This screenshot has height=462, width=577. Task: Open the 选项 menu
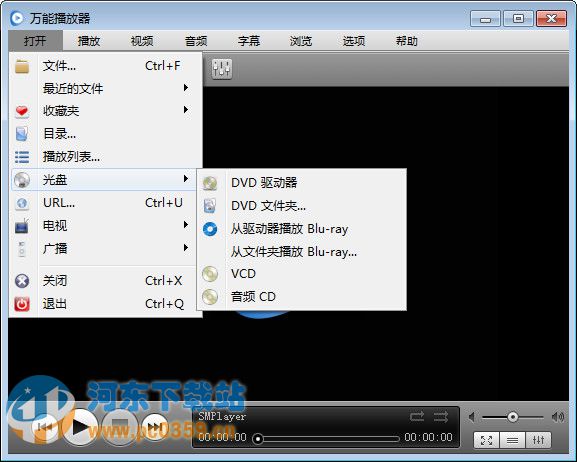pyautogui.click(x=354, y=40)
